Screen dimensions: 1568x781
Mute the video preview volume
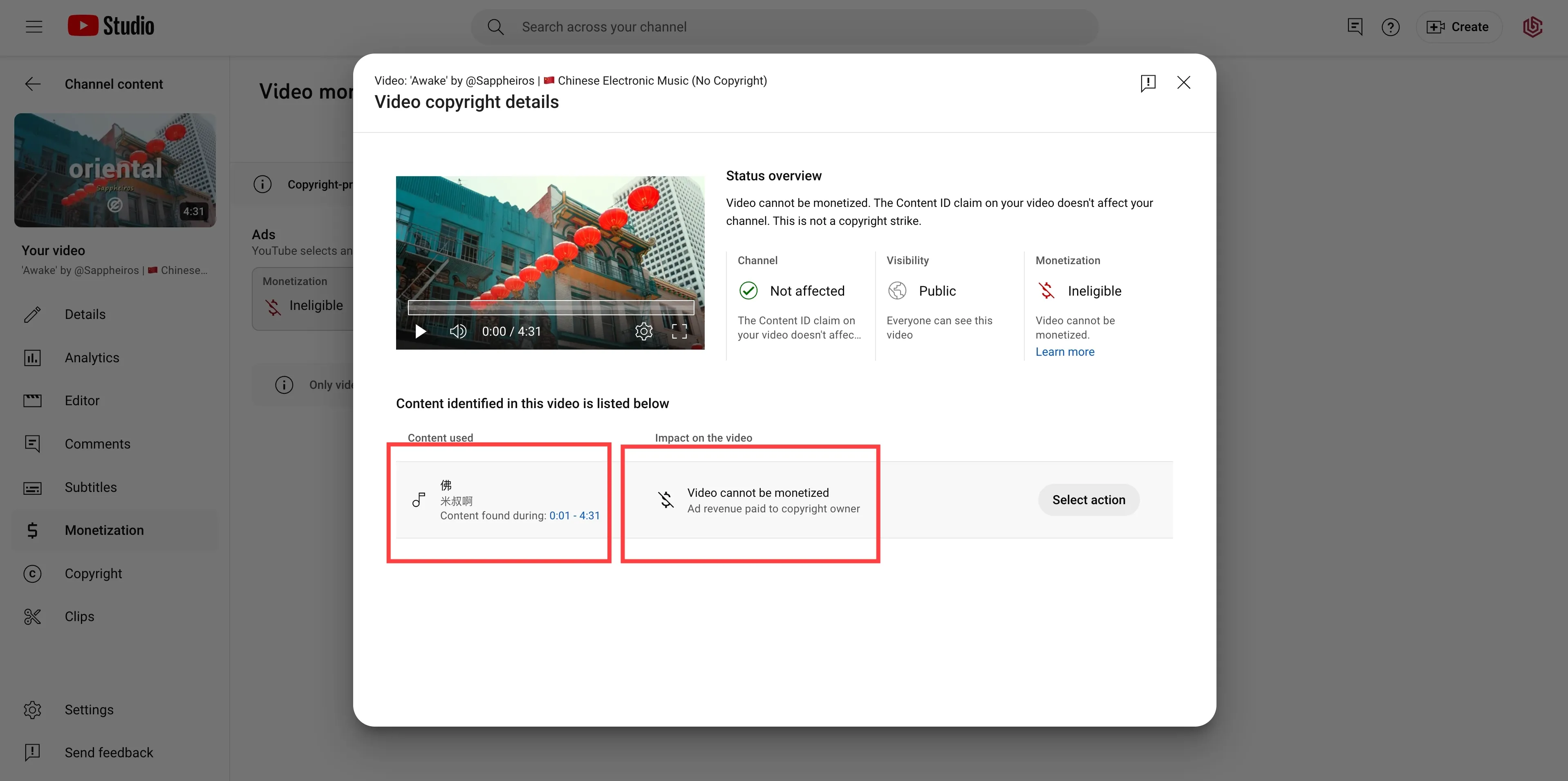point(458,331)
